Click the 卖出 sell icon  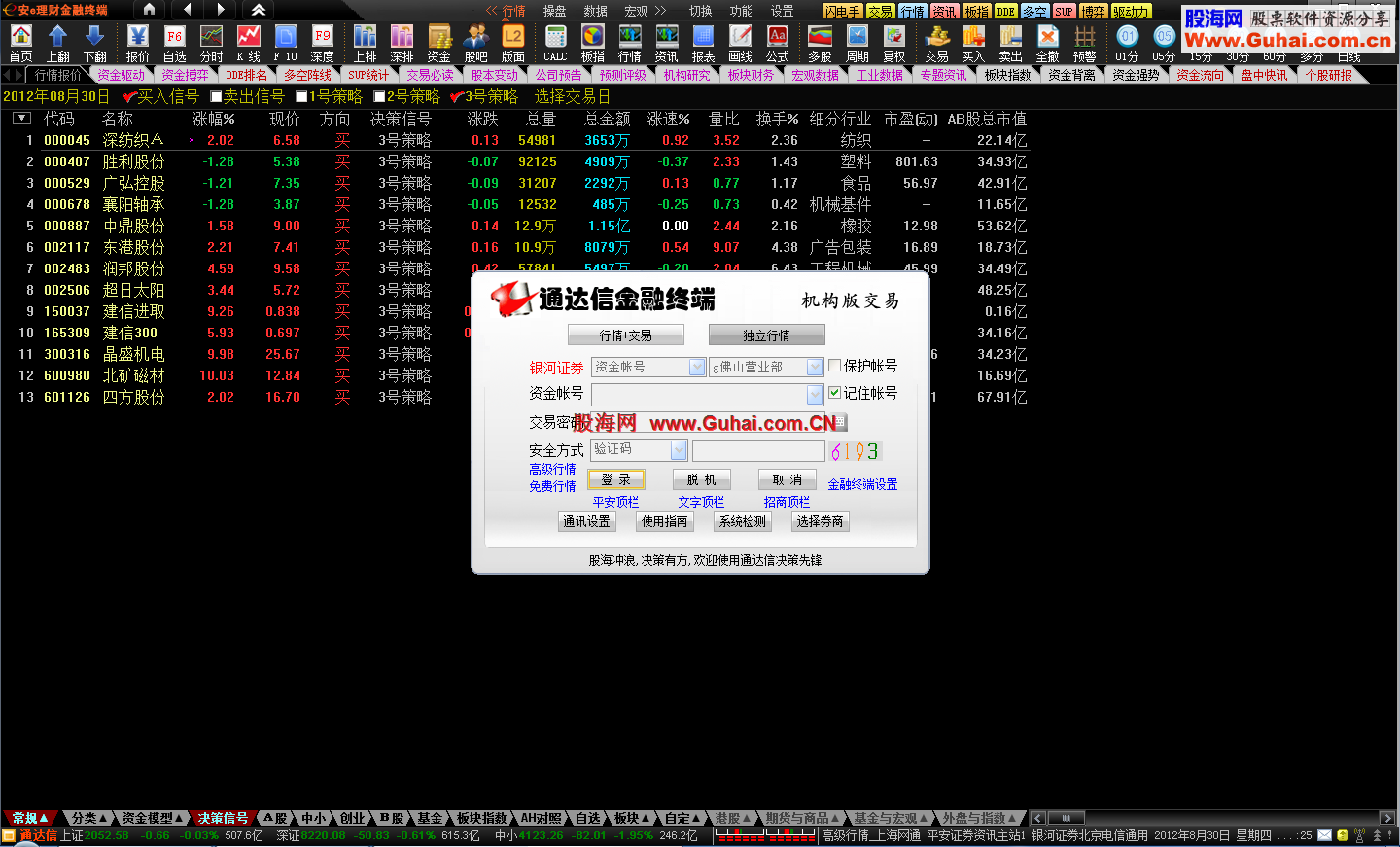[1010, 44]
